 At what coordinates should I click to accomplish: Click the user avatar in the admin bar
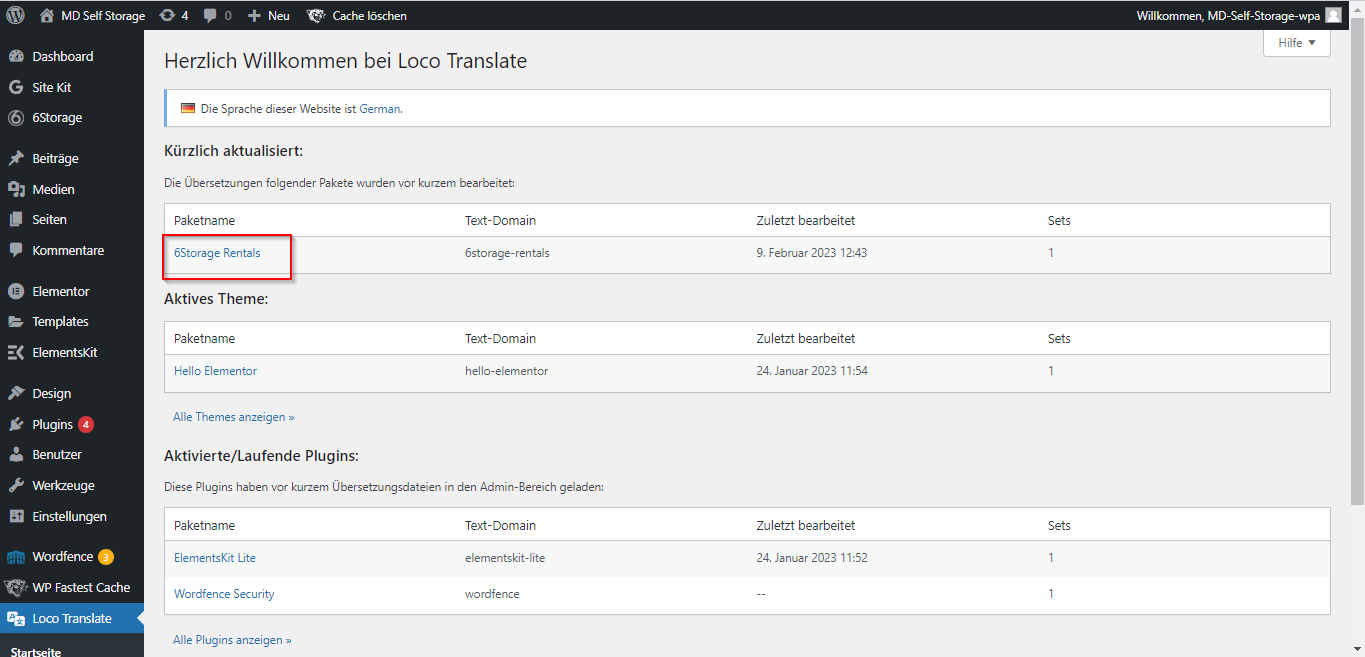(x=1333, y=15)
